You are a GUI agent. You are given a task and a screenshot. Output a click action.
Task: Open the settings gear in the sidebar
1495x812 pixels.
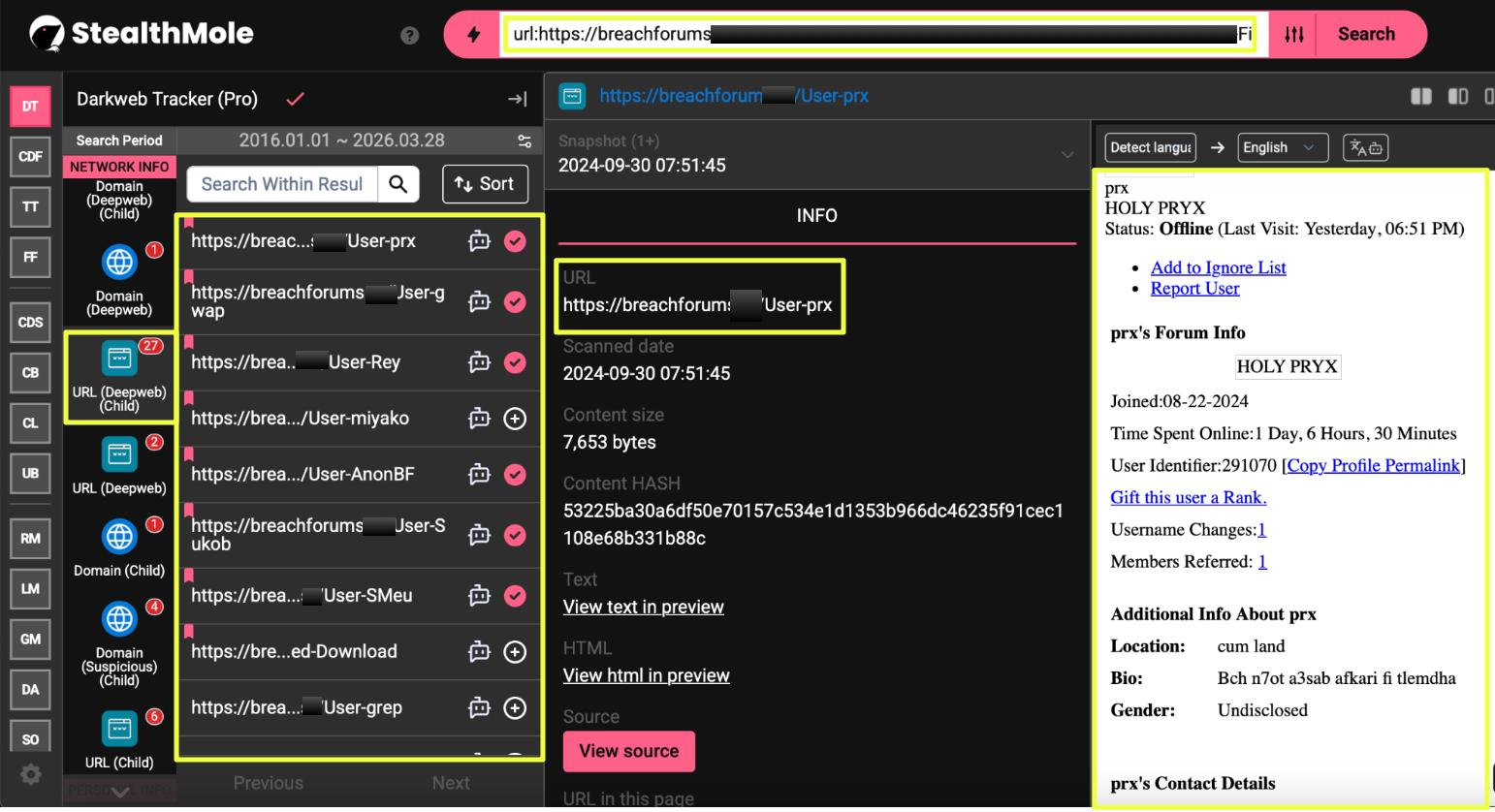(x=31, y=774)
